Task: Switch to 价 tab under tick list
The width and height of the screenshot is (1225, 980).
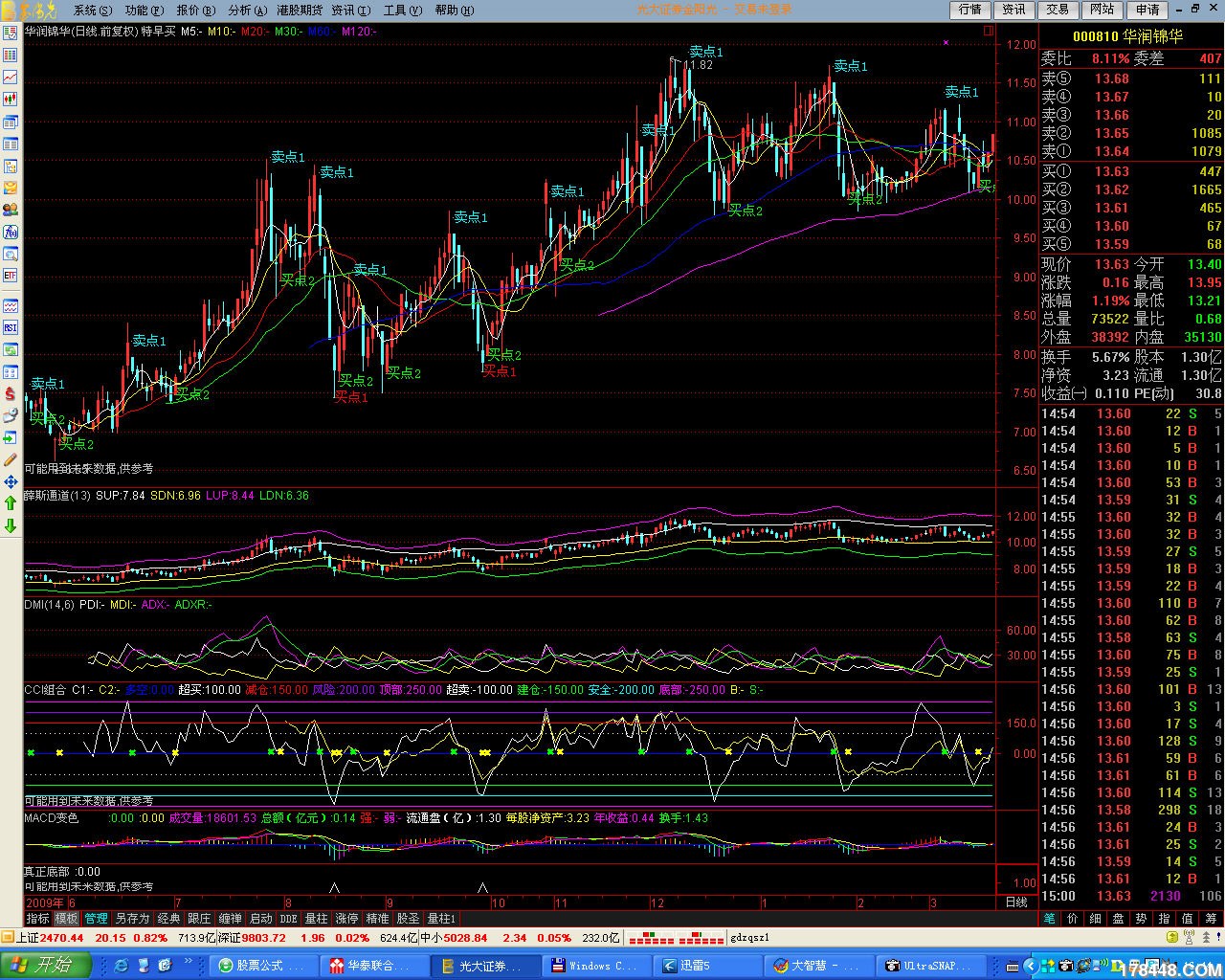Action: coord(1072,918)
